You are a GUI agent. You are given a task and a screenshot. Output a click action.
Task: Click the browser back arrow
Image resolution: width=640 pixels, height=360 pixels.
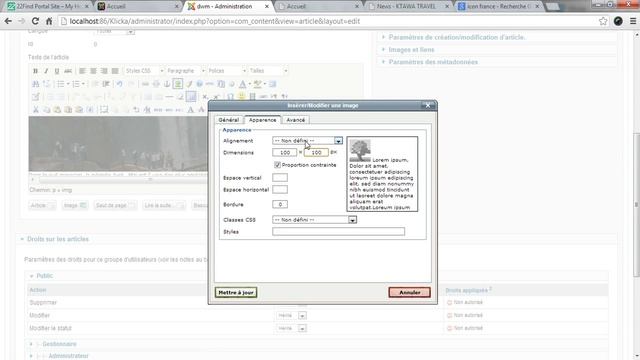pos(8,21)
